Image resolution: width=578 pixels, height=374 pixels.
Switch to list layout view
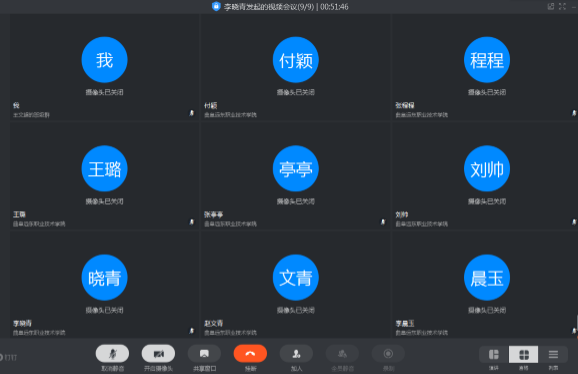click(x=553, y=355)
